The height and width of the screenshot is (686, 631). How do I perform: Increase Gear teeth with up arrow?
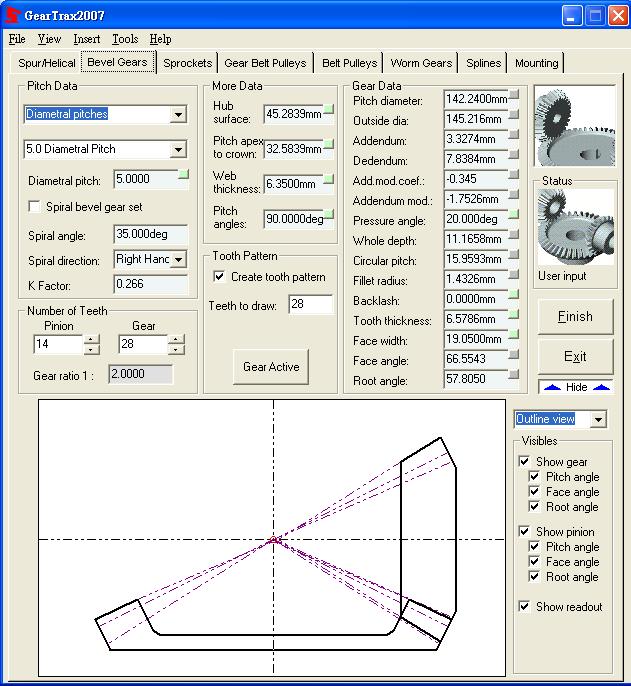pyautogui.click(x=176, y=339)
